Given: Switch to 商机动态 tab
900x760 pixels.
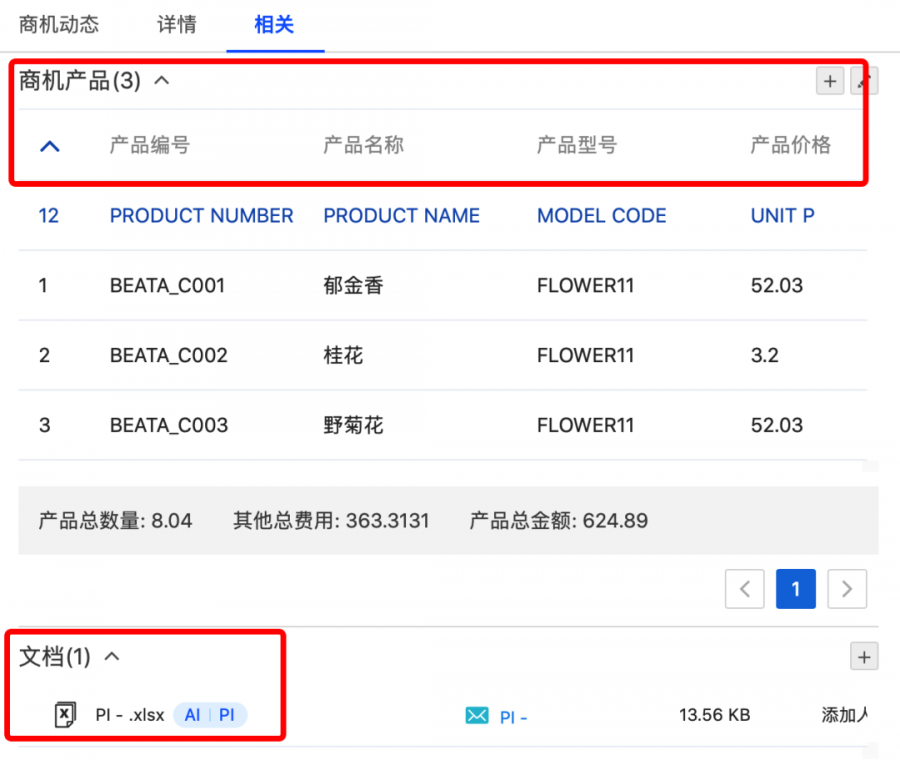Looking at the screenshot, I should [x=59, y=25].
